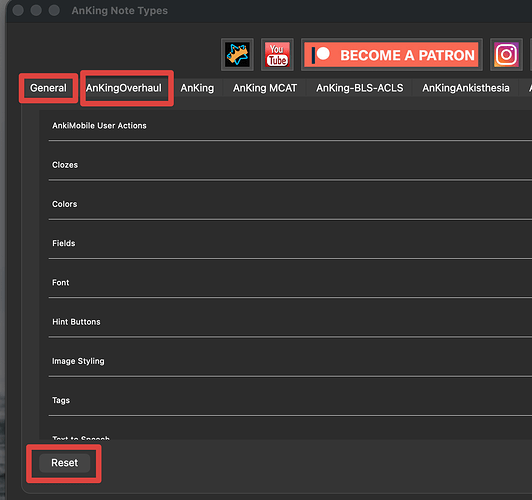Screen dimensions: 532x500
Task: Click the Become a Patron banner
Action: (392, 55)
